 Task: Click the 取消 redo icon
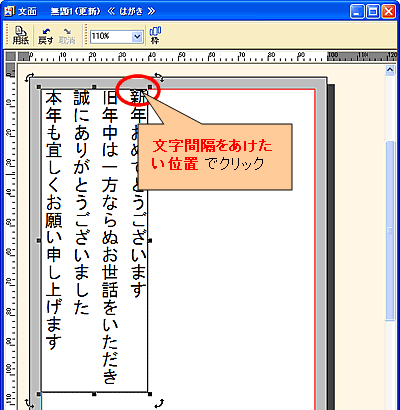tap(67, 36)
